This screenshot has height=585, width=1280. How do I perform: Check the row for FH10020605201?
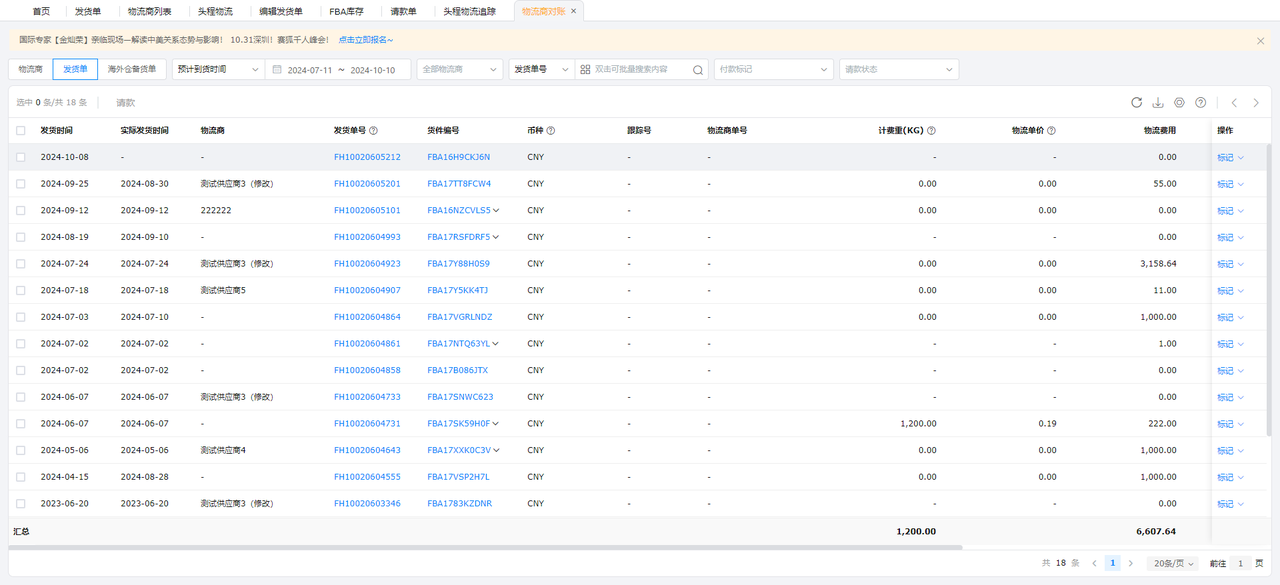coord(20,184)
